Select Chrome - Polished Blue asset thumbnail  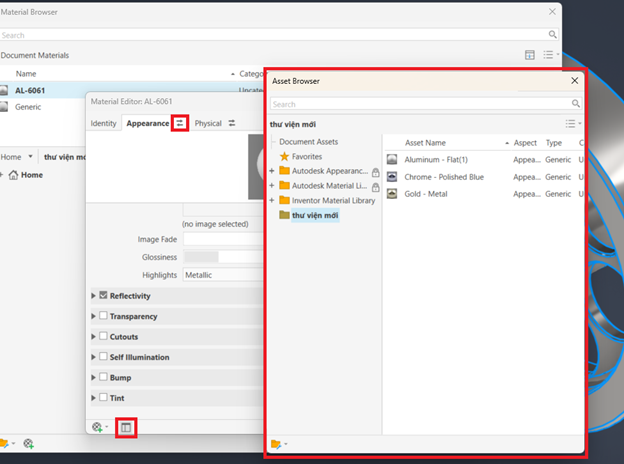(392, 177)
